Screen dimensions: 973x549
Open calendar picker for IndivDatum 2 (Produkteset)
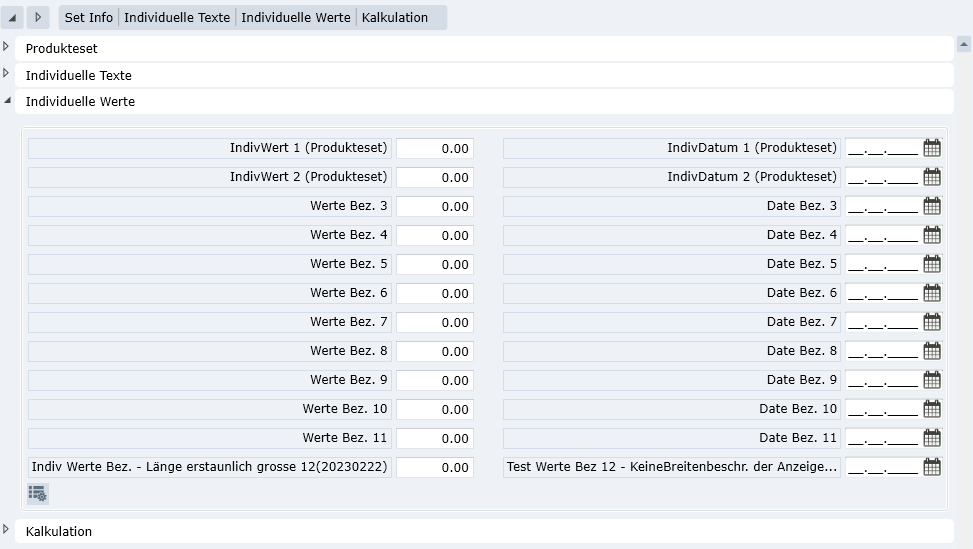pos(931,177)
